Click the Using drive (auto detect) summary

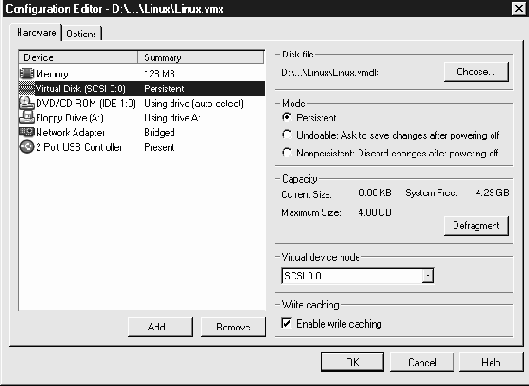click(194, 103)
